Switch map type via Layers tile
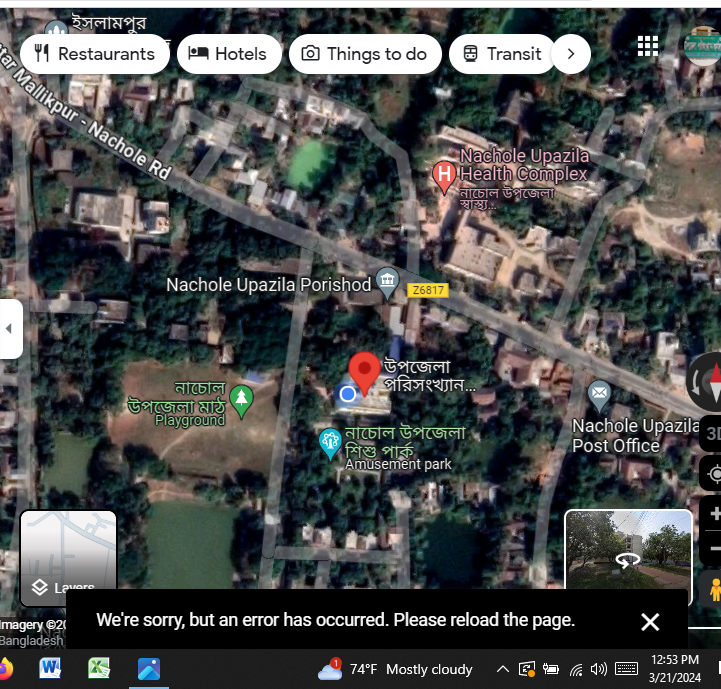Image resolution: width=721 pixels, height=689 pixels. point(69,558)
